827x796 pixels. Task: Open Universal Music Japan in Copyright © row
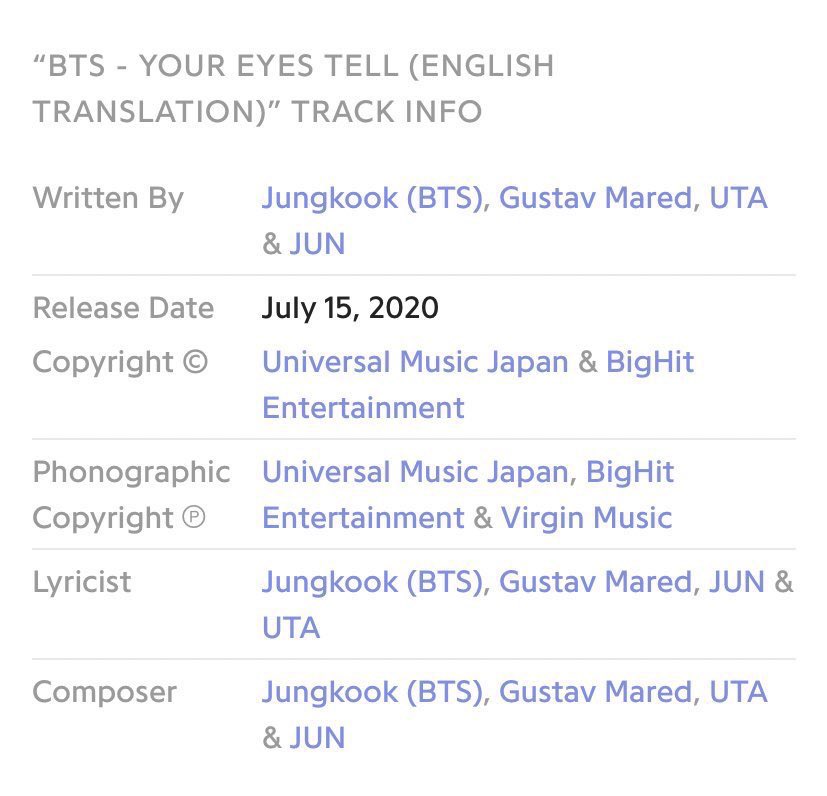(x=416, y=362)
